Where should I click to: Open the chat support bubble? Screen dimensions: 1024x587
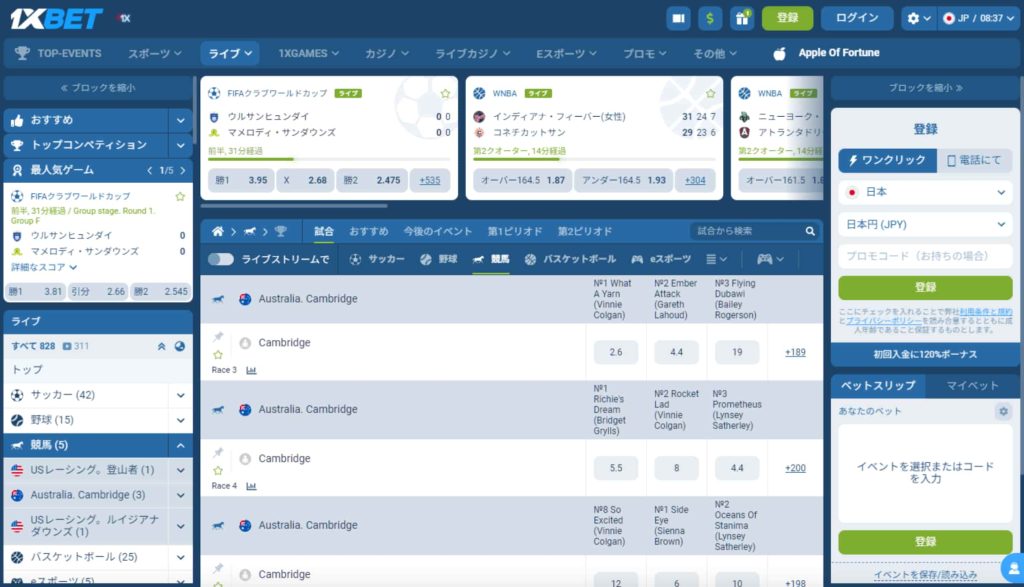pyautogui.click(x=1014, y=568)
